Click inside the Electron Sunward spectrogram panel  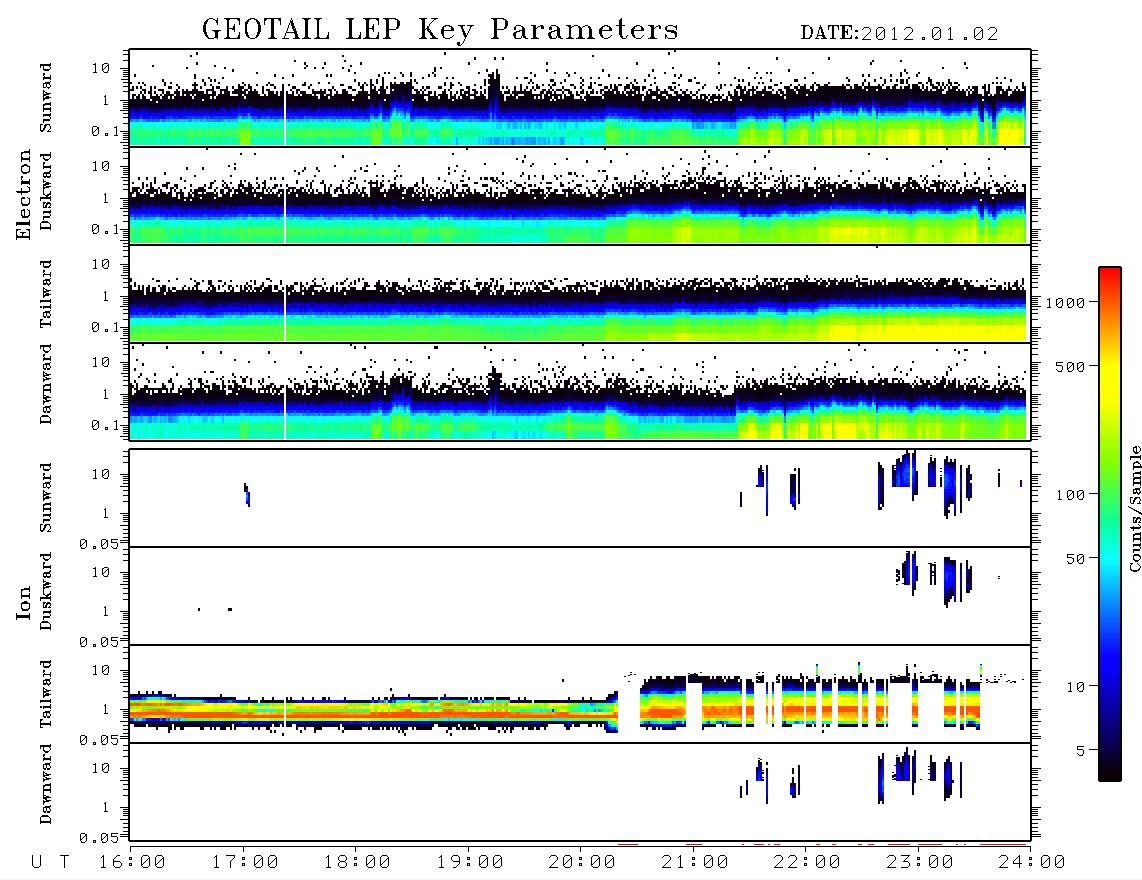click(579, 98)
